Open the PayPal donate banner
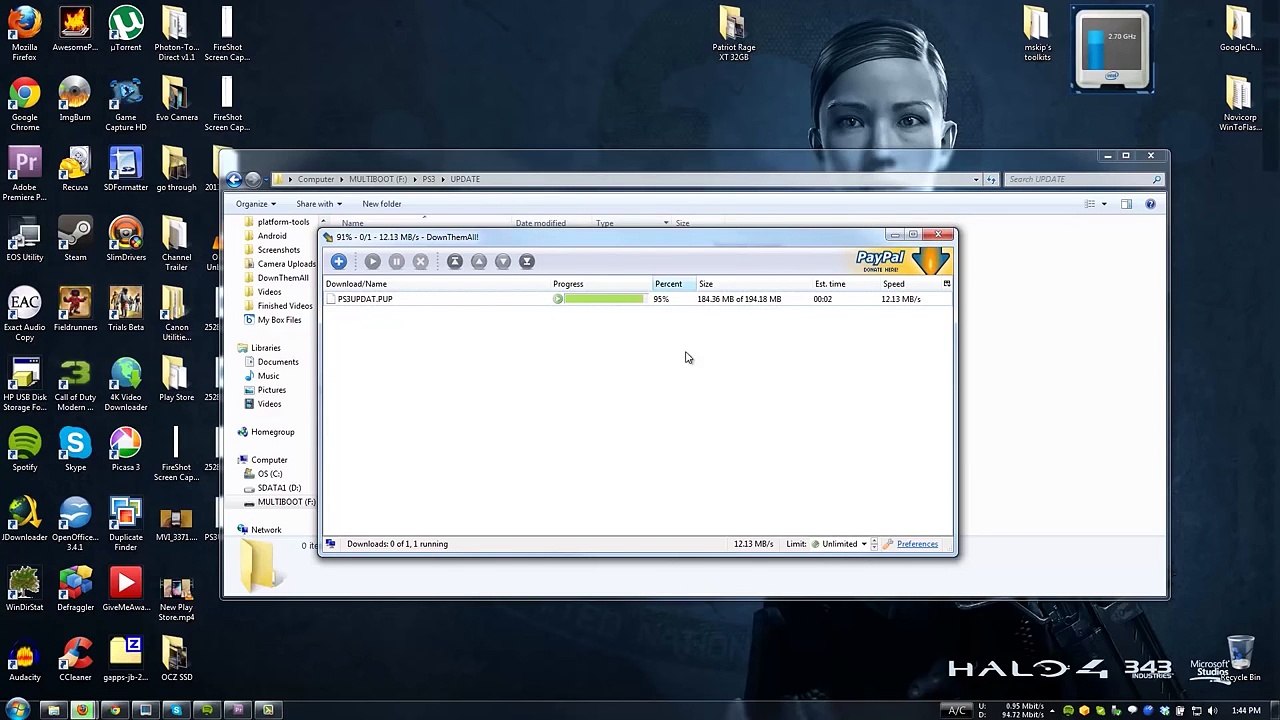This screenshot has width=1280, height=720. pyautogui.click(x=903, y=260)
